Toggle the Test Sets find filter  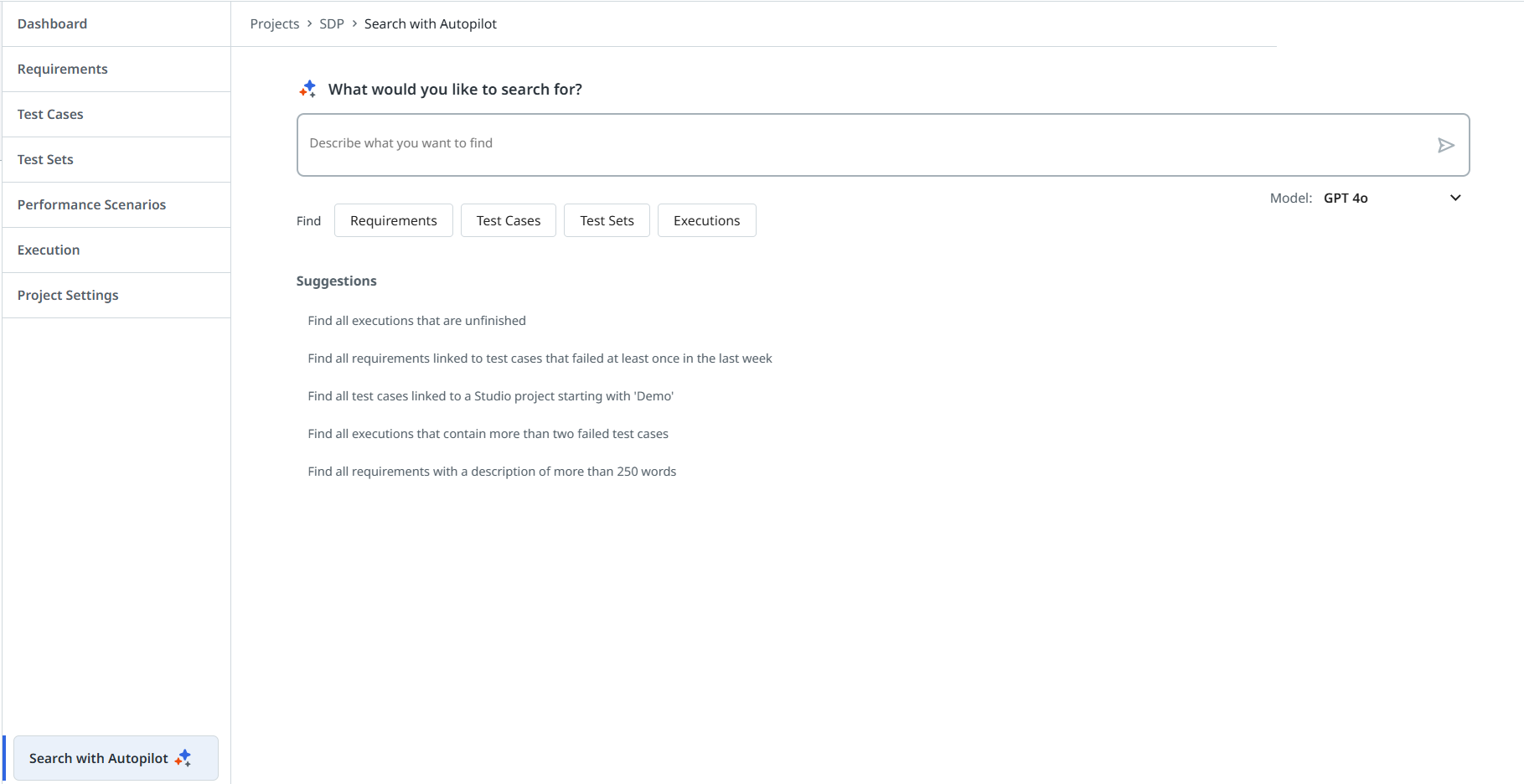[607, 221]
